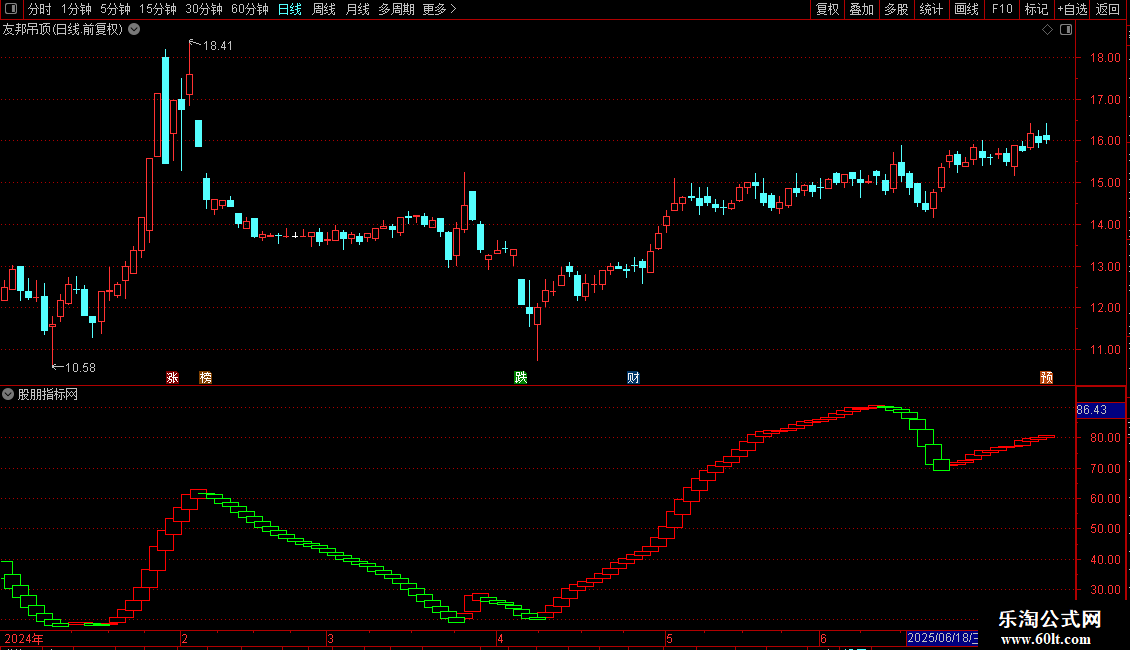The image size is (1130, 650).
Task: Select the 30分钟 period
Action: (203, 9)
